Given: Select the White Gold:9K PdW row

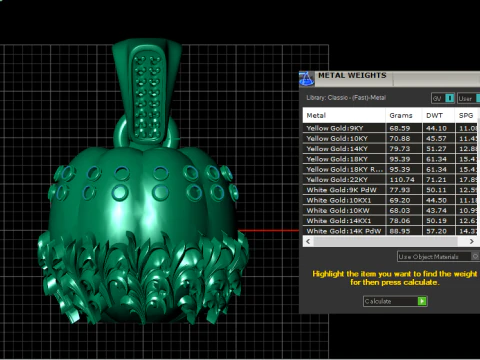Looking at the screenshot, I should pos(390,190).
